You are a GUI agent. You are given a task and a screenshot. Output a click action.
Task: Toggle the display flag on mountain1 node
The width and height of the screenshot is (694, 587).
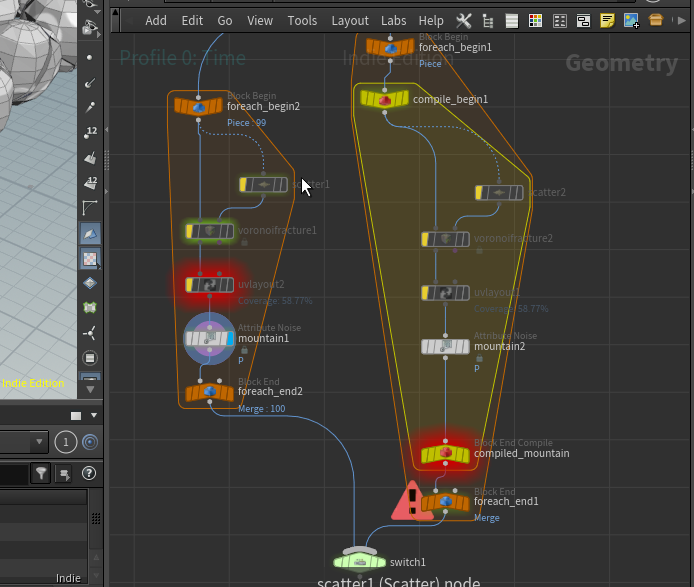click(x=229, y=339)
